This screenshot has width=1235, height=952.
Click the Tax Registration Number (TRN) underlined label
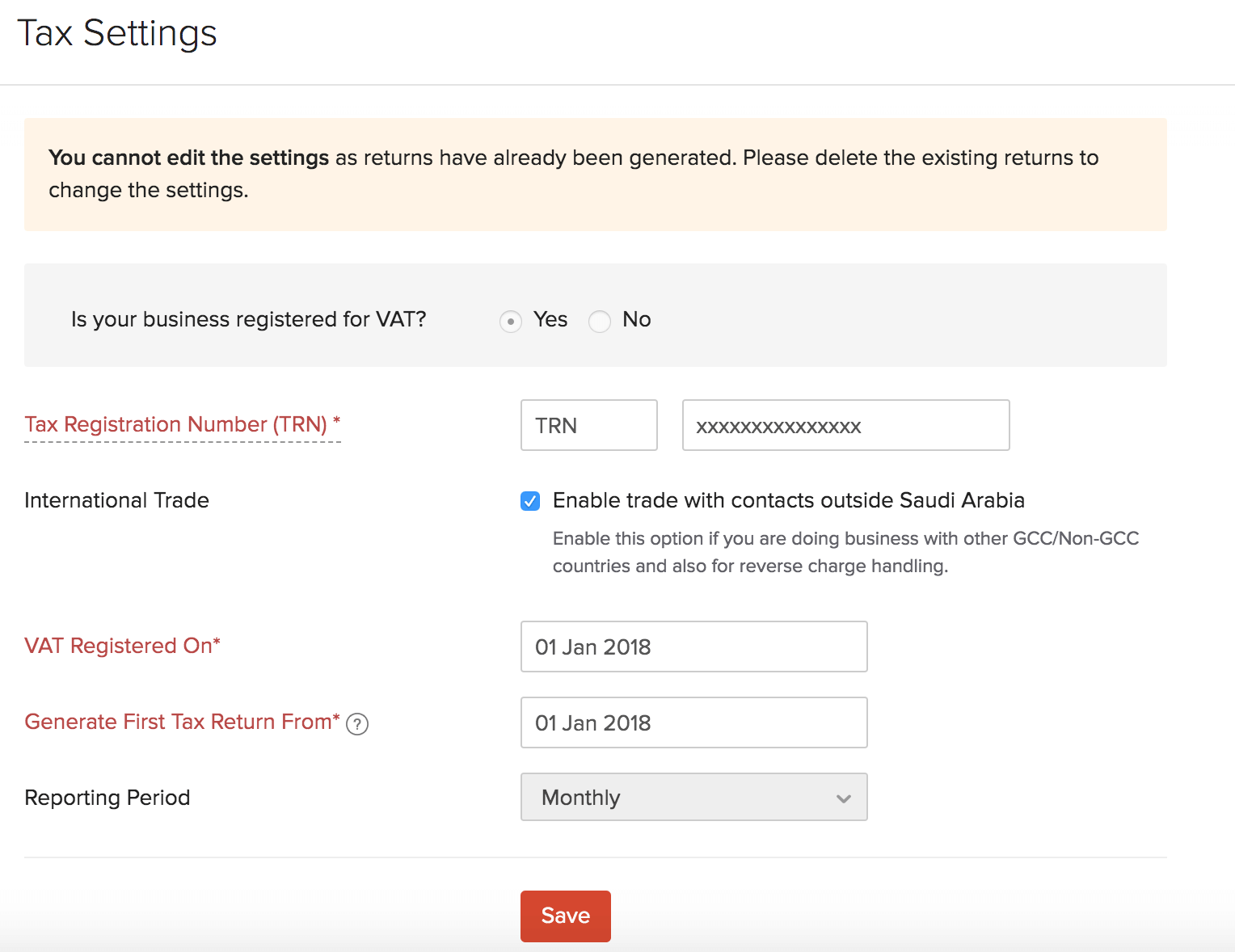[182, 424]
